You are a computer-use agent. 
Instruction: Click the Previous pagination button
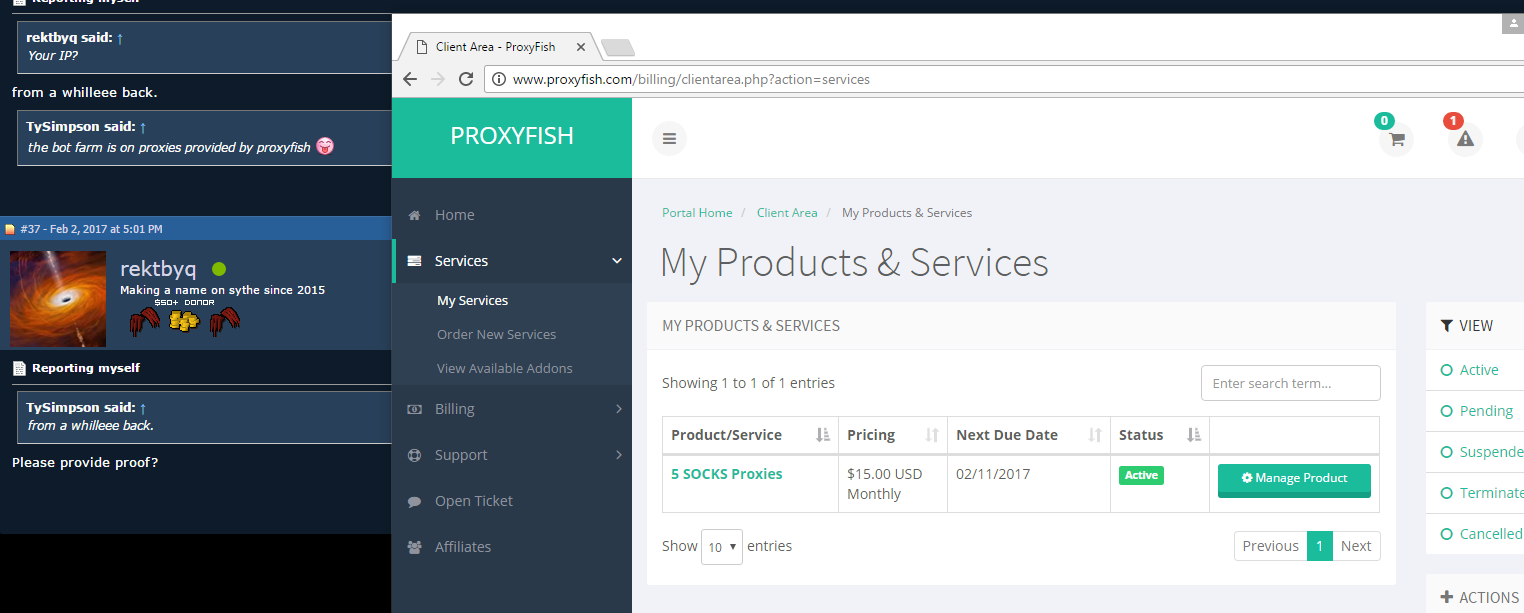point(1270,546)
